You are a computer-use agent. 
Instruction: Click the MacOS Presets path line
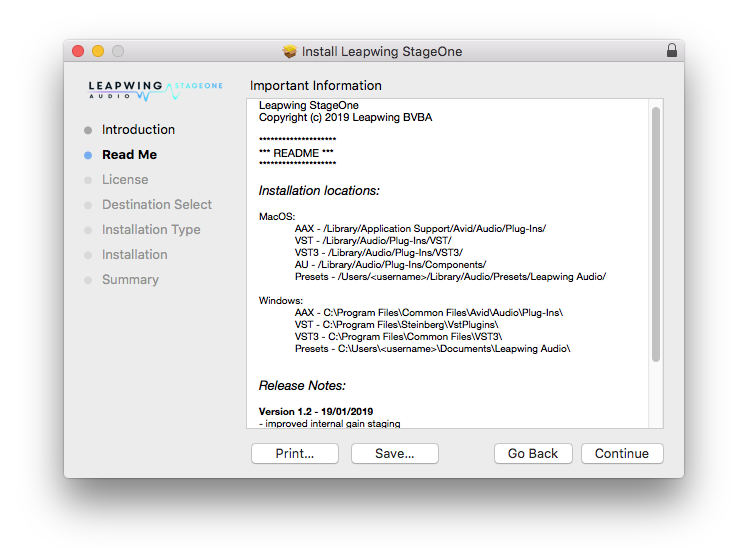(450, 277)
